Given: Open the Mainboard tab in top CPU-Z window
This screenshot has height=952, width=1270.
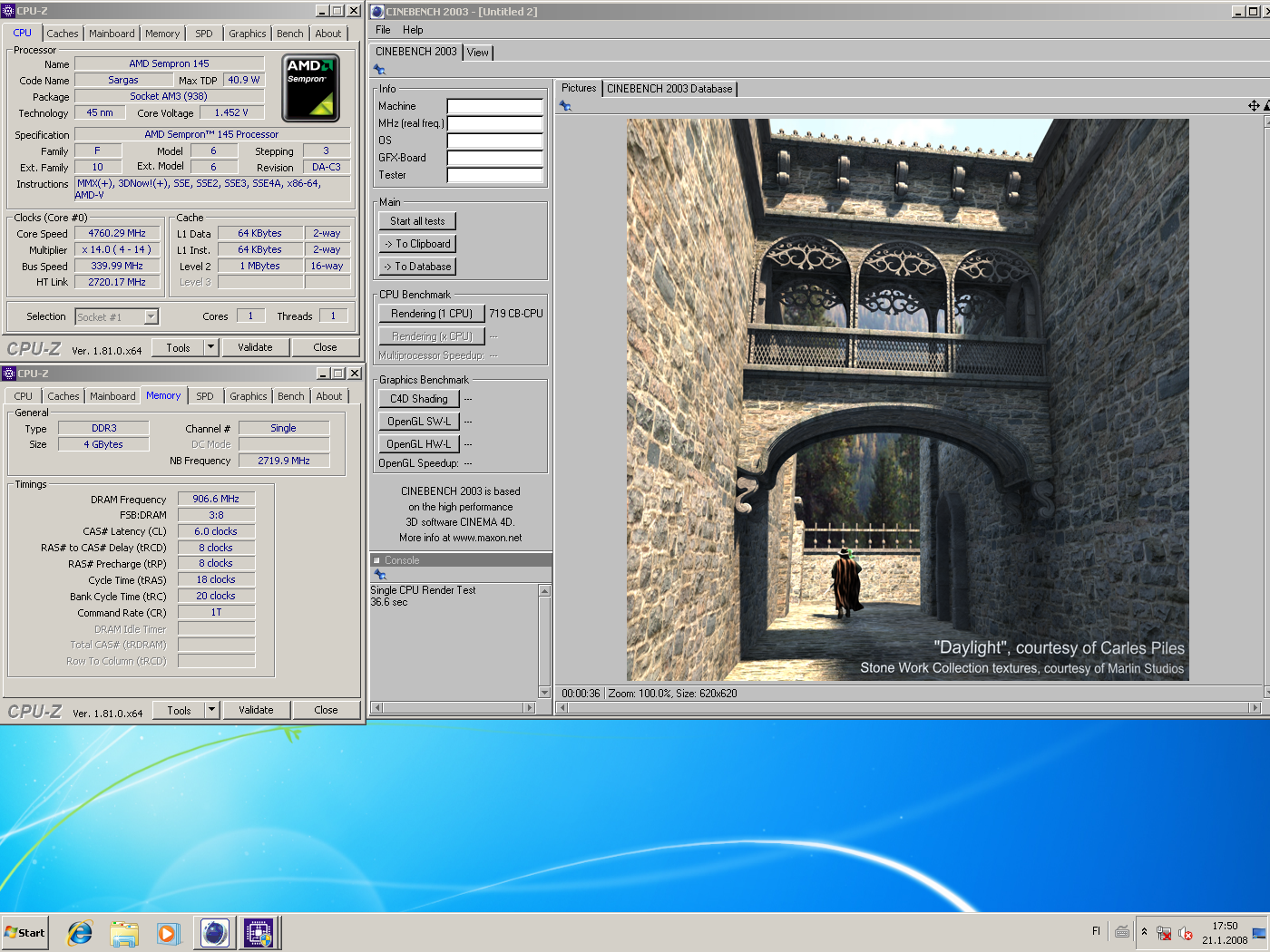Looking at the screenshot, I should coord(112,34).
